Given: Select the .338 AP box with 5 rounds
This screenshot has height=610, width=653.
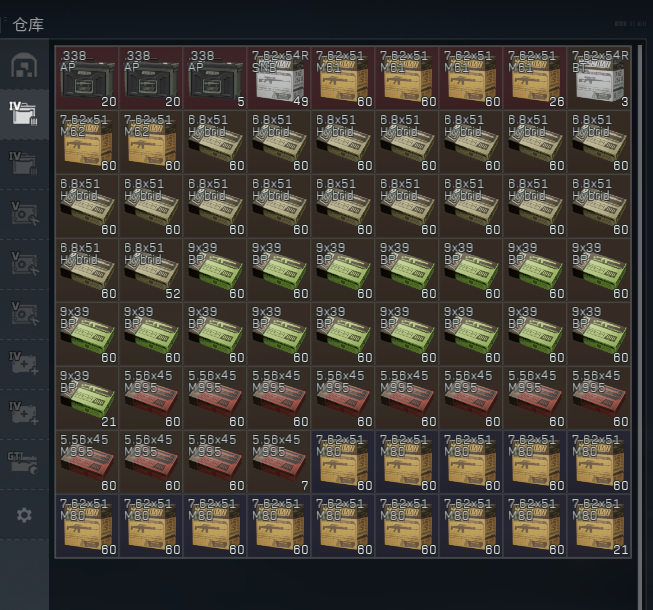Looking at the screenshot, I should pos(215,78).
